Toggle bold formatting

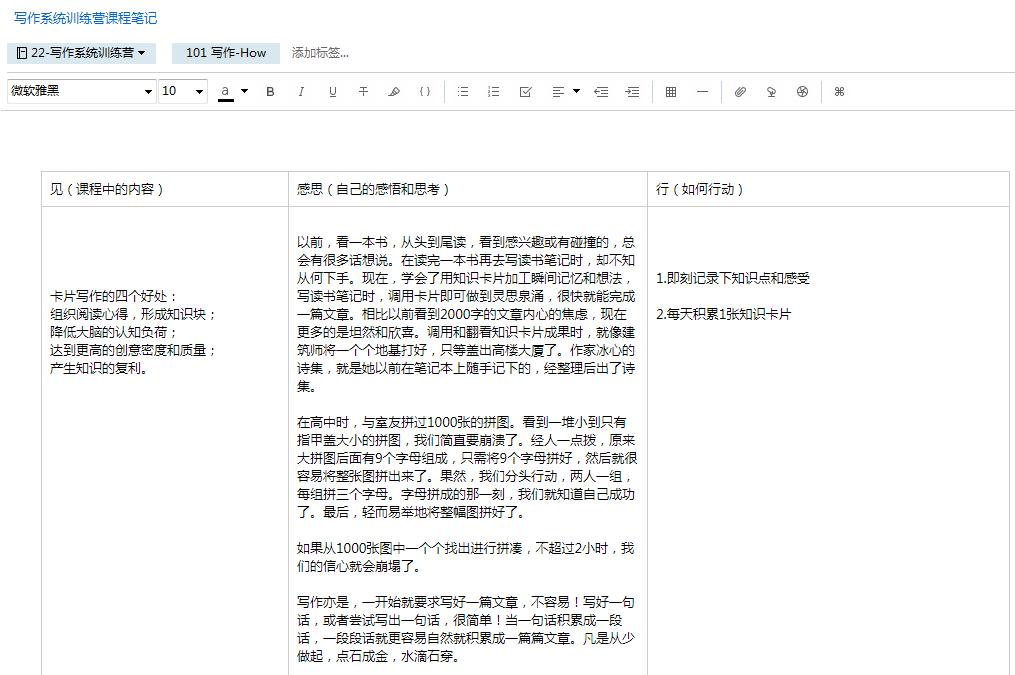[x=270, y=92]
